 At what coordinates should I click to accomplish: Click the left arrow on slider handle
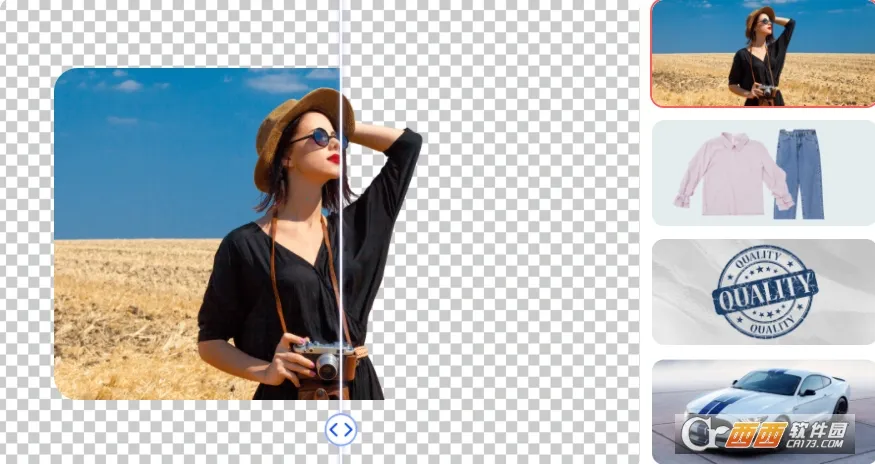pos(334,429)
